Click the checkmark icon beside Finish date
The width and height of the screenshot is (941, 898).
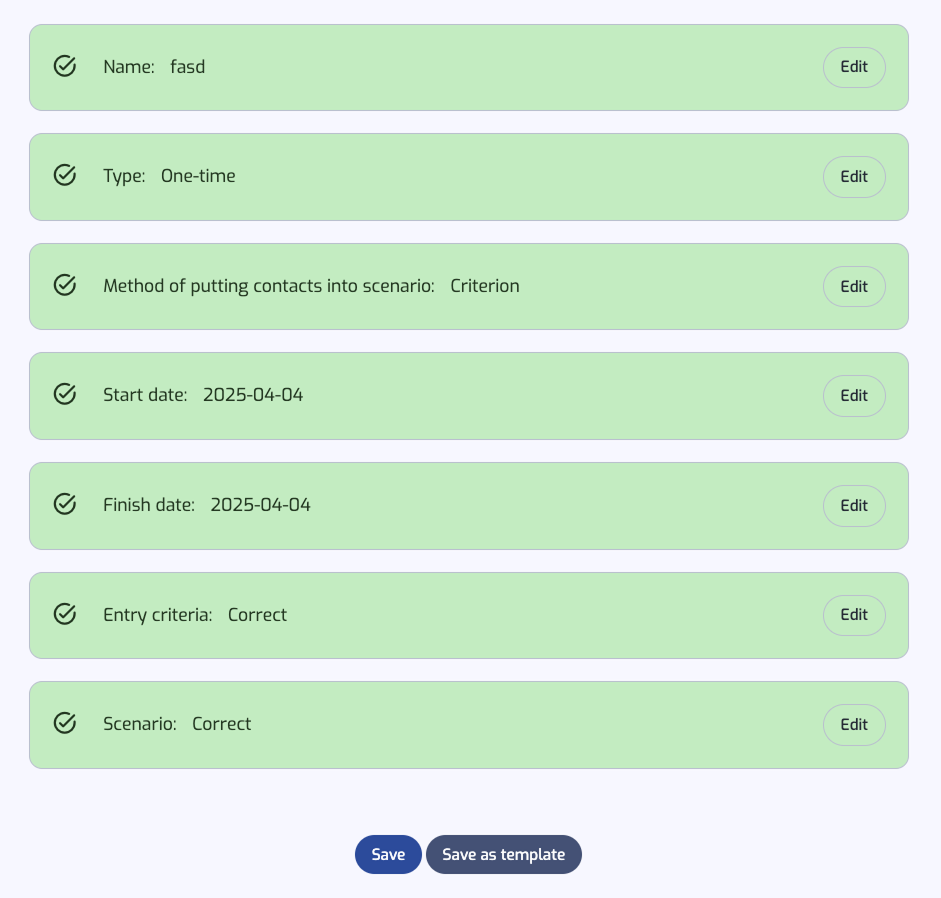pyautogui.click(x=65, y=504)
